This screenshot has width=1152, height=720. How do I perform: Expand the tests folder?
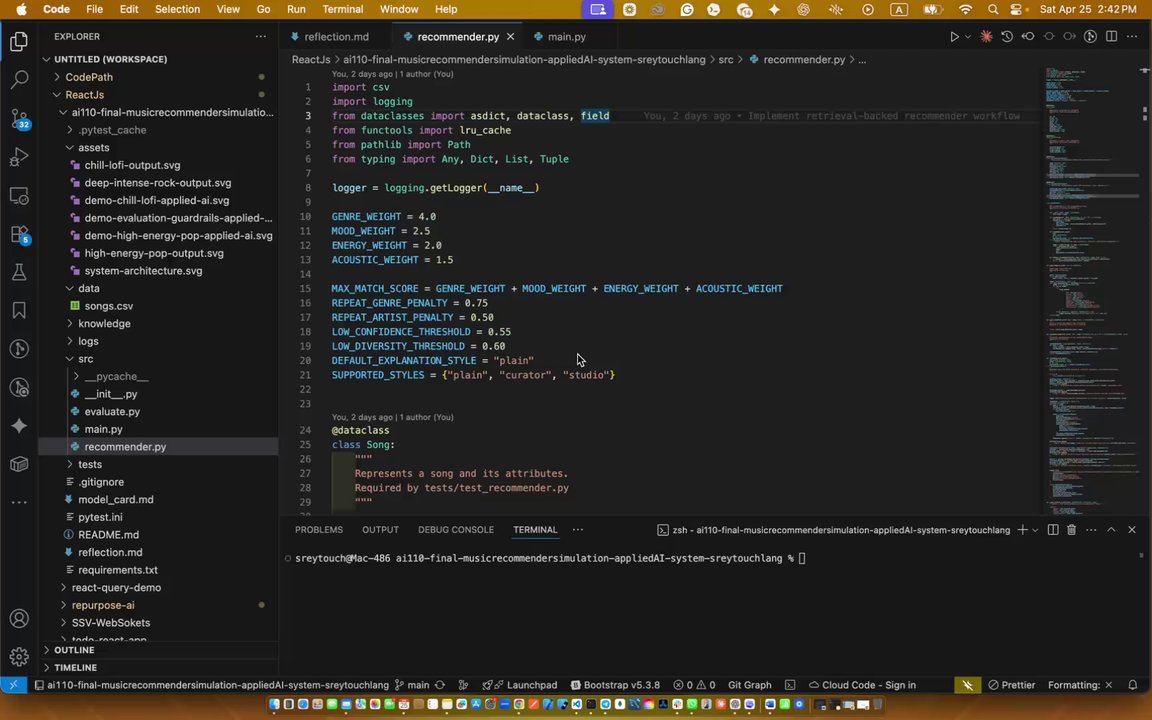pos(90,464)
